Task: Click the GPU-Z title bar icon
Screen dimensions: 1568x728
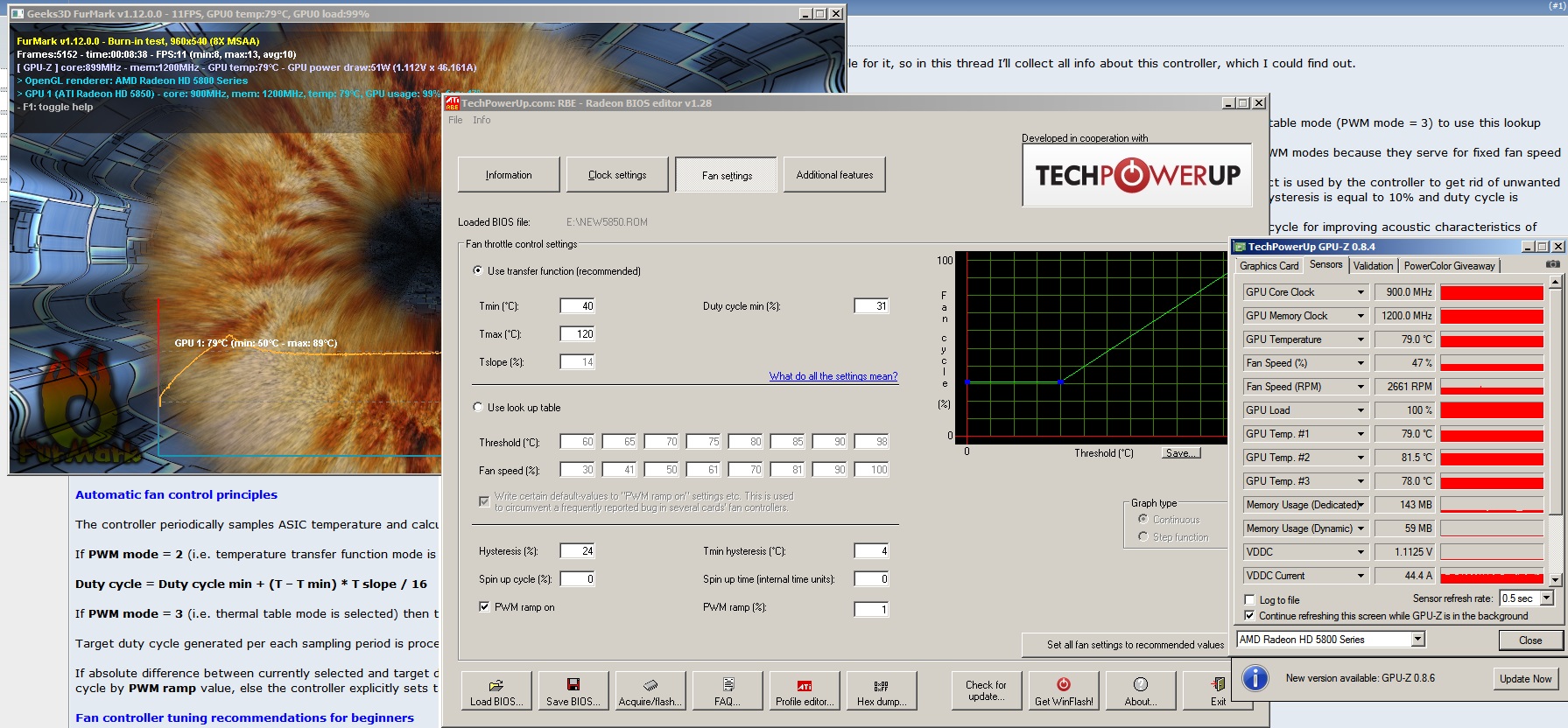Action: coord(1240,247)
